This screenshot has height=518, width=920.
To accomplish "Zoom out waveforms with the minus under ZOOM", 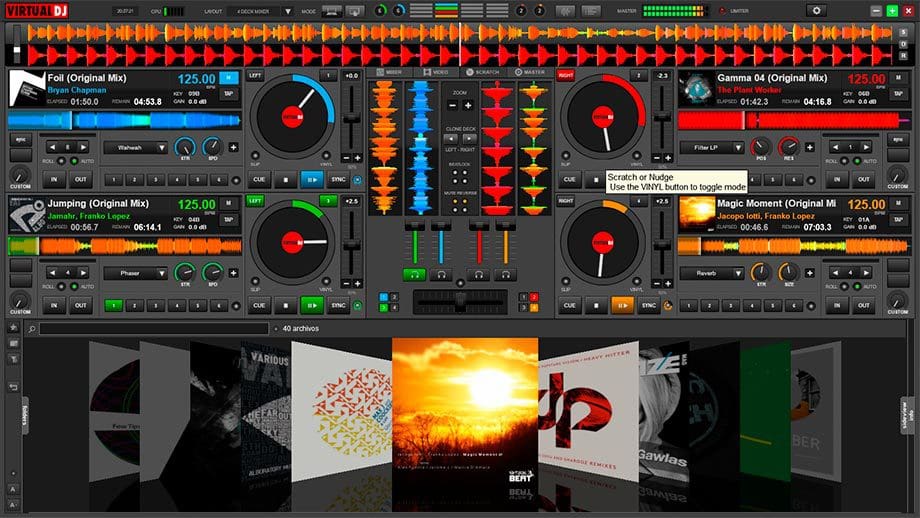I will [x=452, y=106].
